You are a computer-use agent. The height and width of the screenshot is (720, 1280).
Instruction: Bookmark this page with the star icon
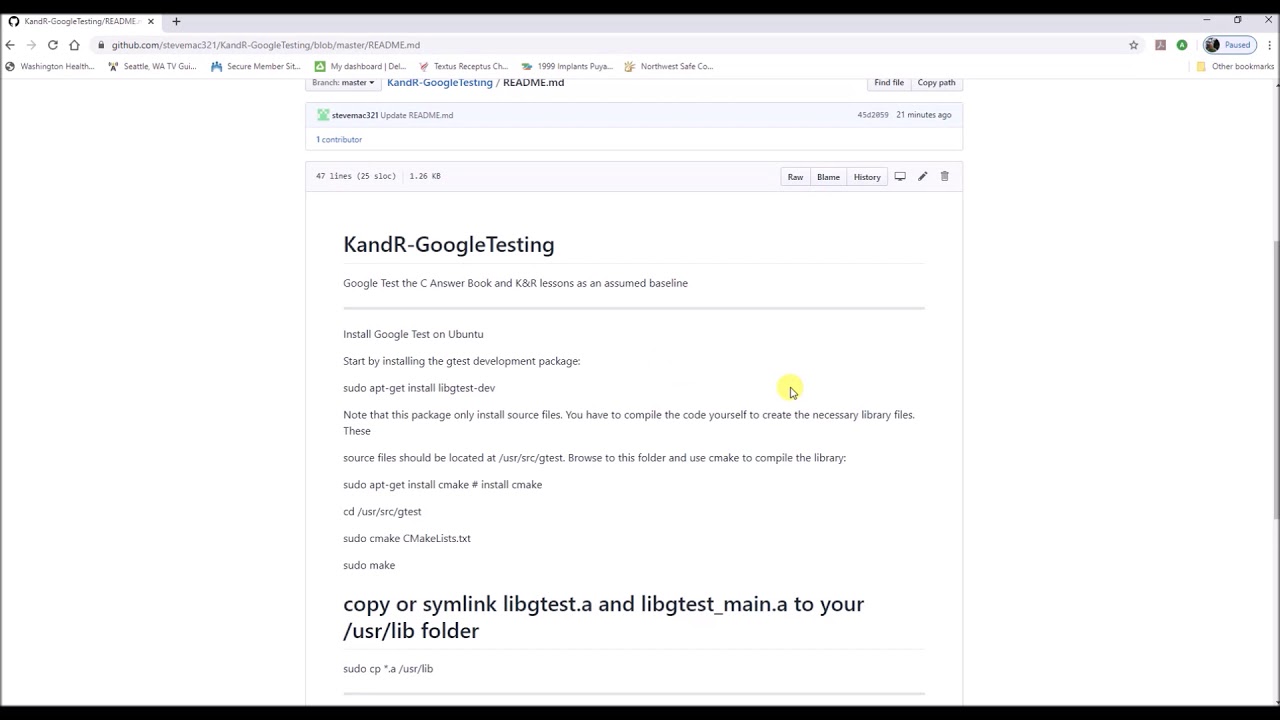click(x=1133, y=45)
